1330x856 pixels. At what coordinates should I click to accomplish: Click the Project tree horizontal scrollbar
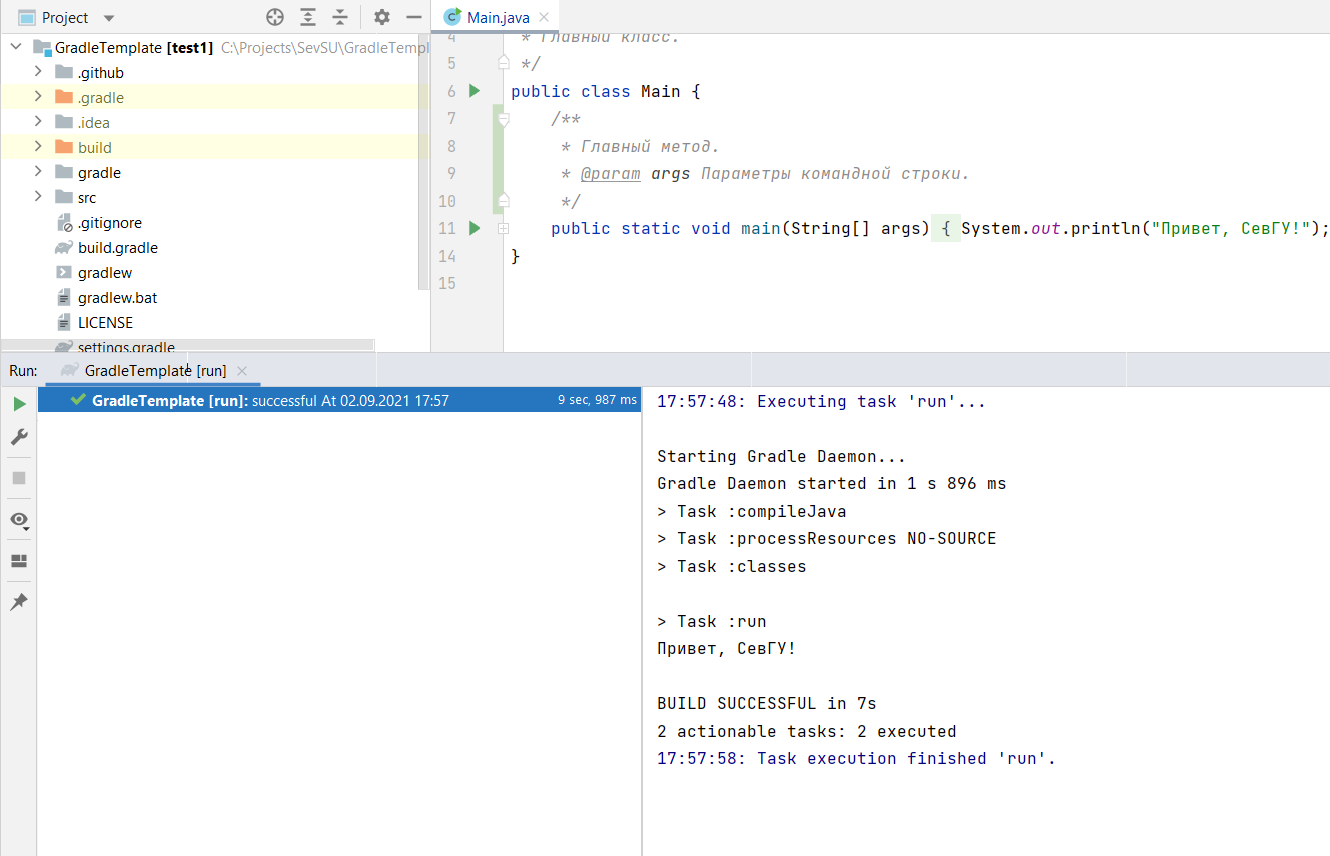point(188,345)
